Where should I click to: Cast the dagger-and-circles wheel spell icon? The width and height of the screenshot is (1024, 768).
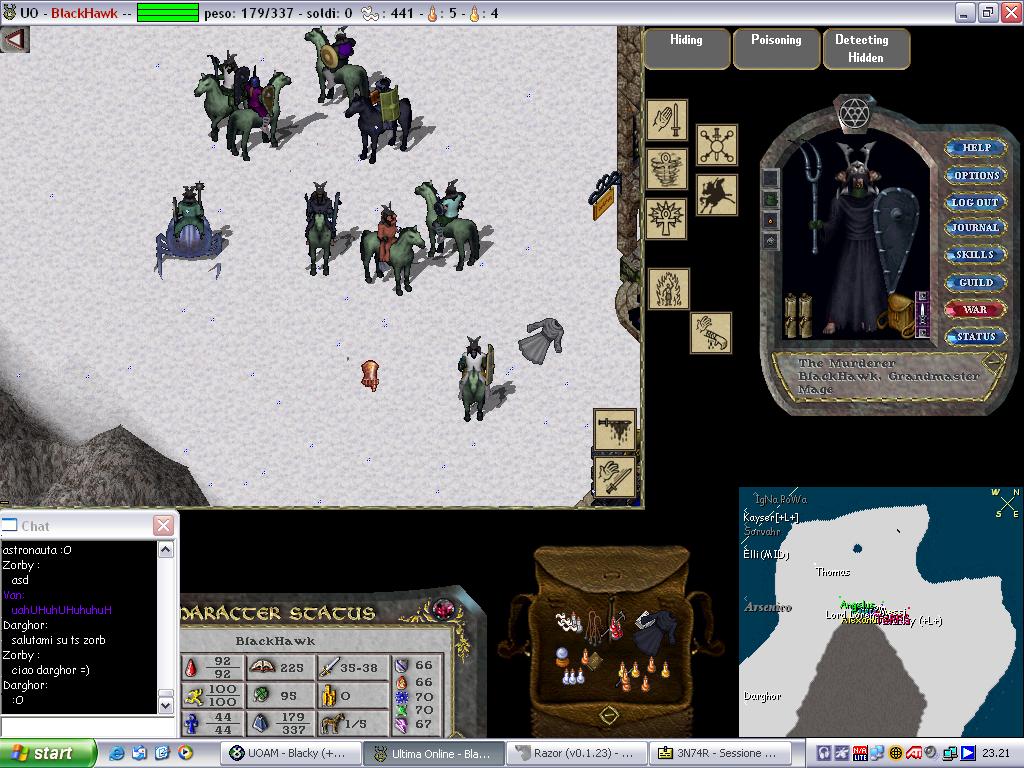[716, 145]
